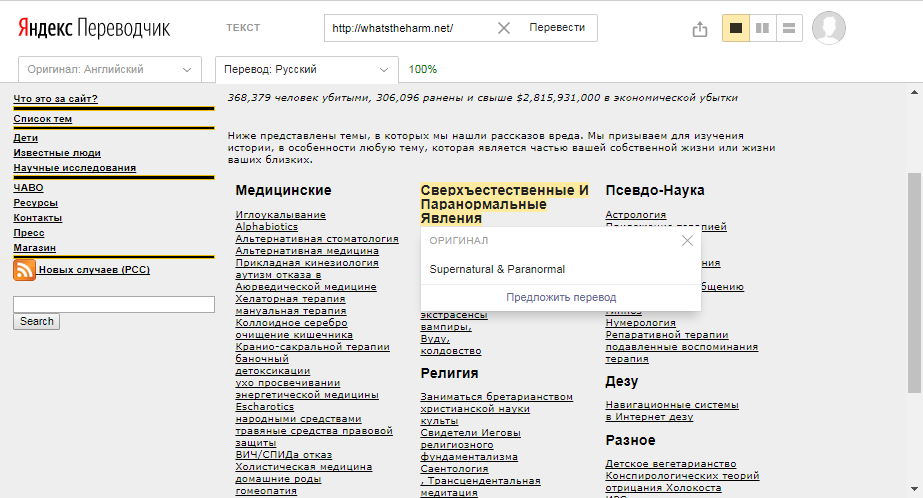The width and height of the screenshot is (923, 498).
Task: Select the ТЕКСТ mode tab
Action: [x=243, y=28]
